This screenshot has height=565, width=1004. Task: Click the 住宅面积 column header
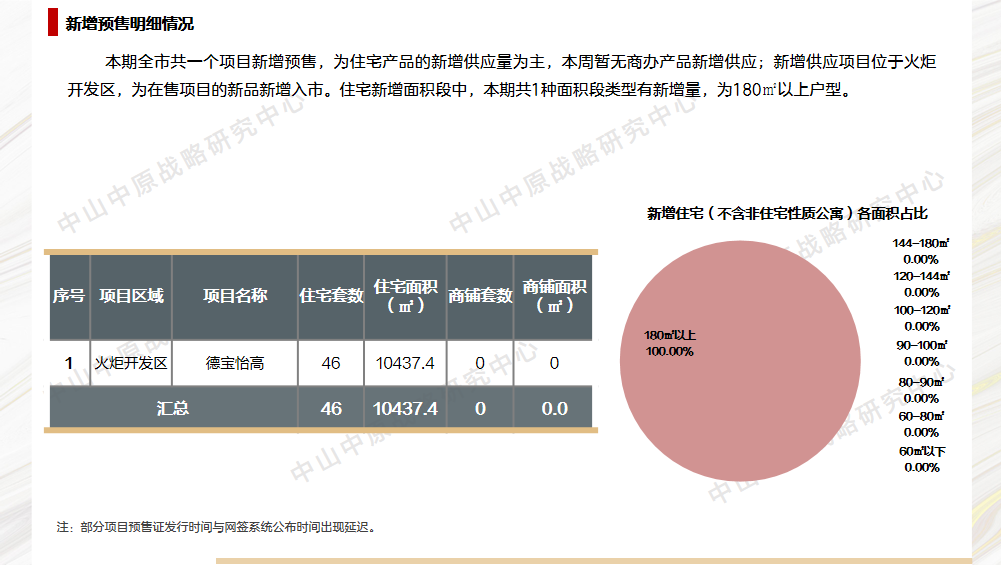pos(405,296)
